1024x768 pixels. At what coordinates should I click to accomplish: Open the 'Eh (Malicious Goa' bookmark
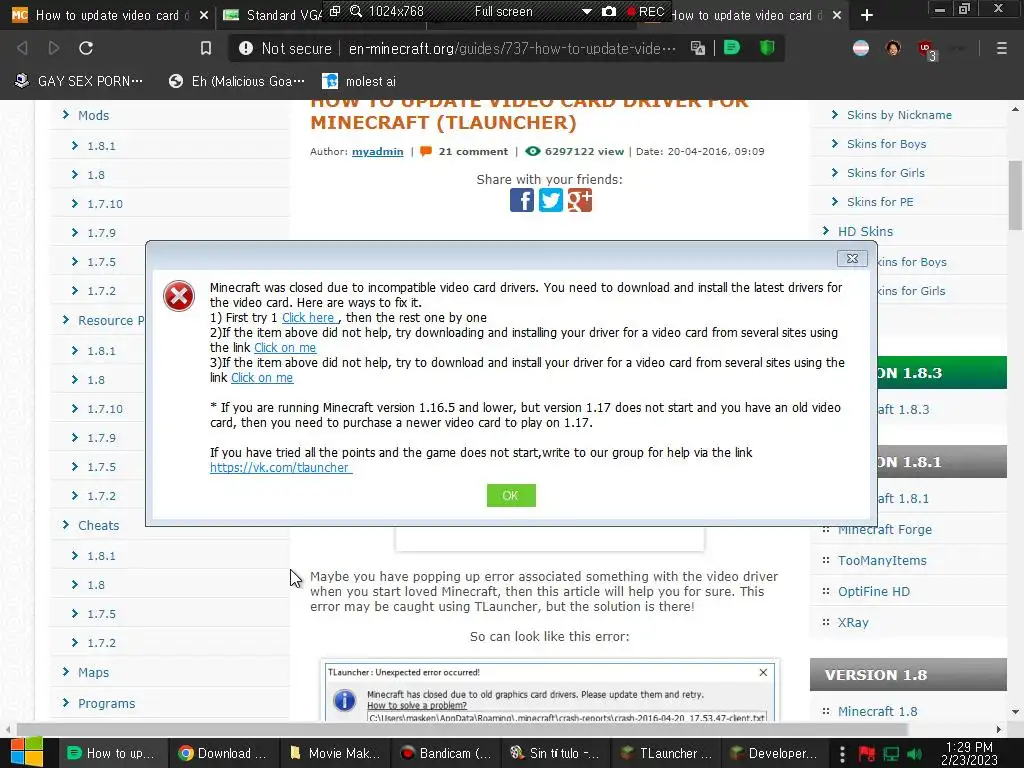pos(236,81)
